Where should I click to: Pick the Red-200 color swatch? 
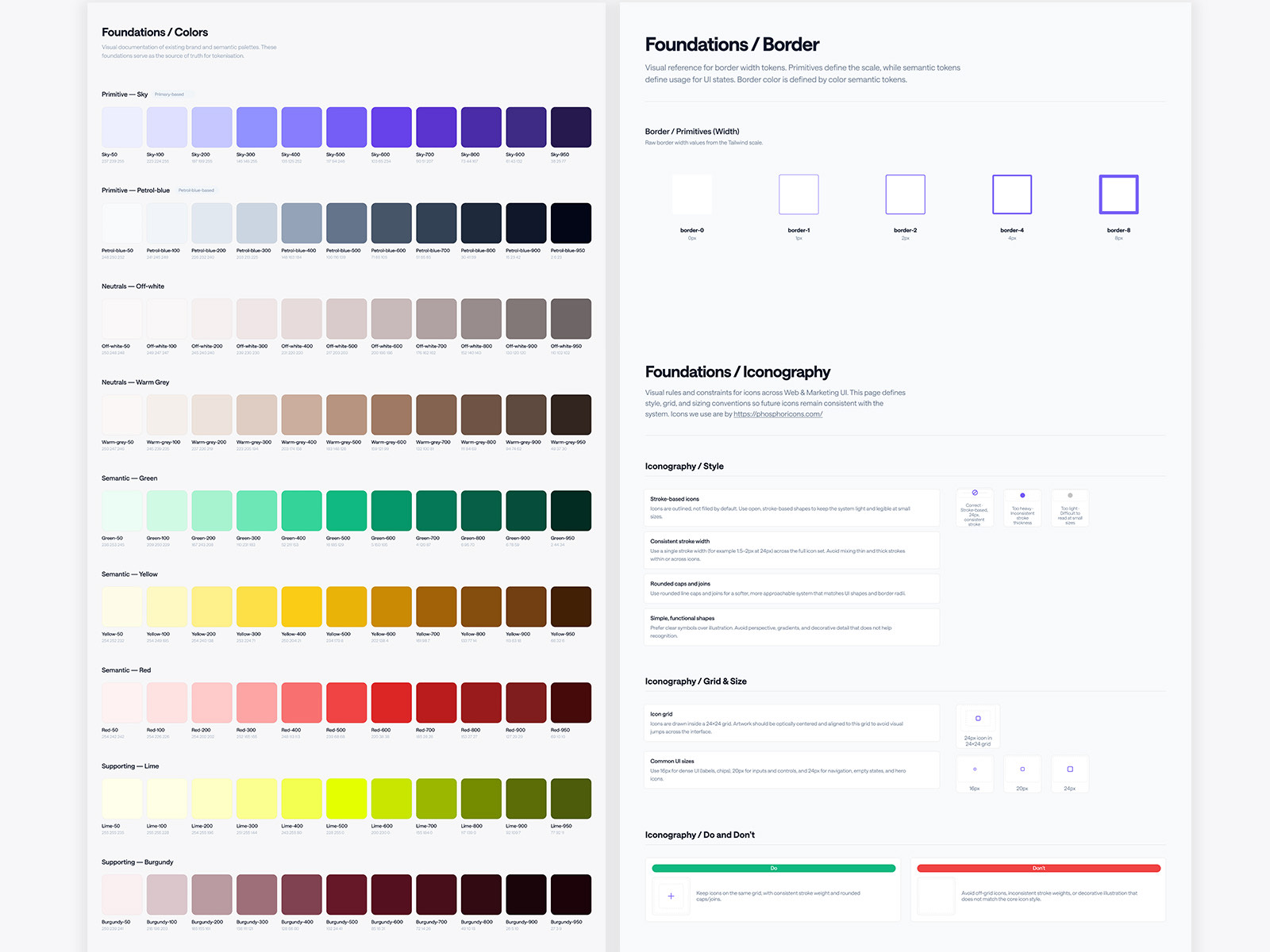(x=212, y=703)
